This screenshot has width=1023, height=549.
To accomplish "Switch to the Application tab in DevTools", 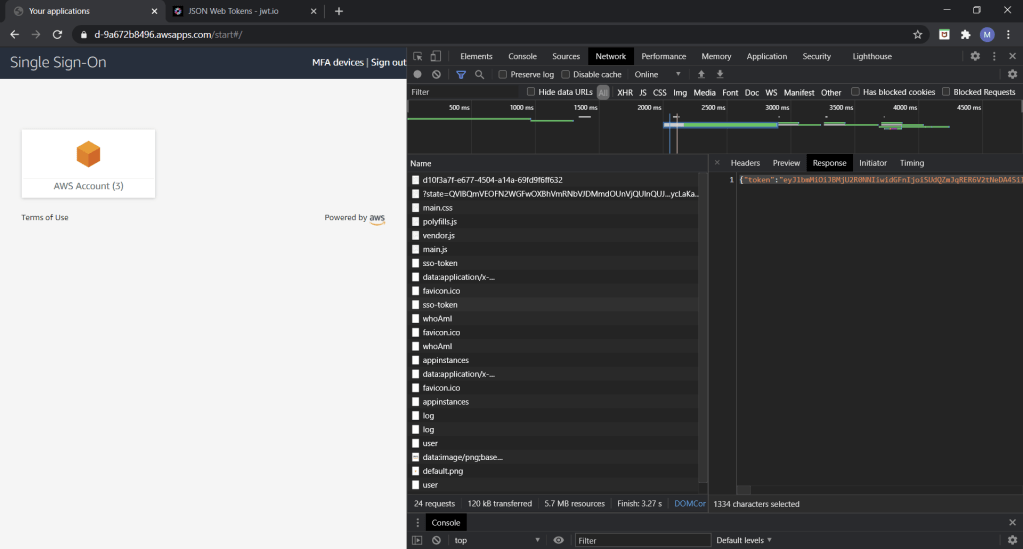I will click(766, 57).
